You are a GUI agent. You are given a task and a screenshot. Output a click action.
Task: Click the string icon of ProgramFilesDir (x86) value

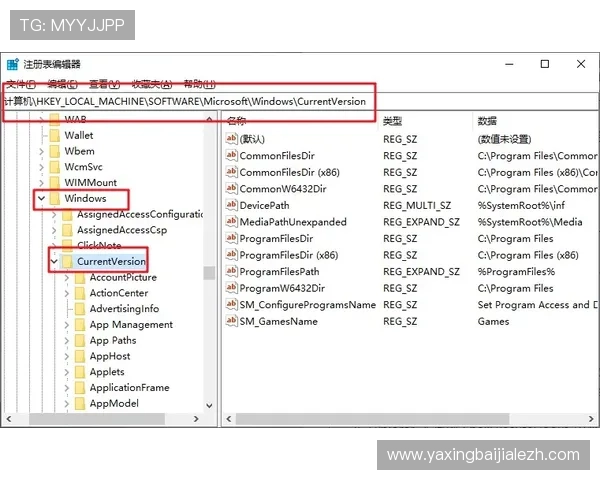[x=231, y=255]
